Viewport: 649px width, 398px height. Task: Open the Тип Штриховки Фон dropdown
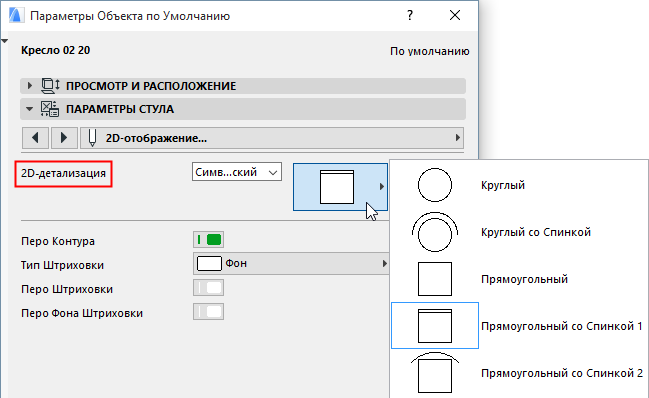(291, 264)
